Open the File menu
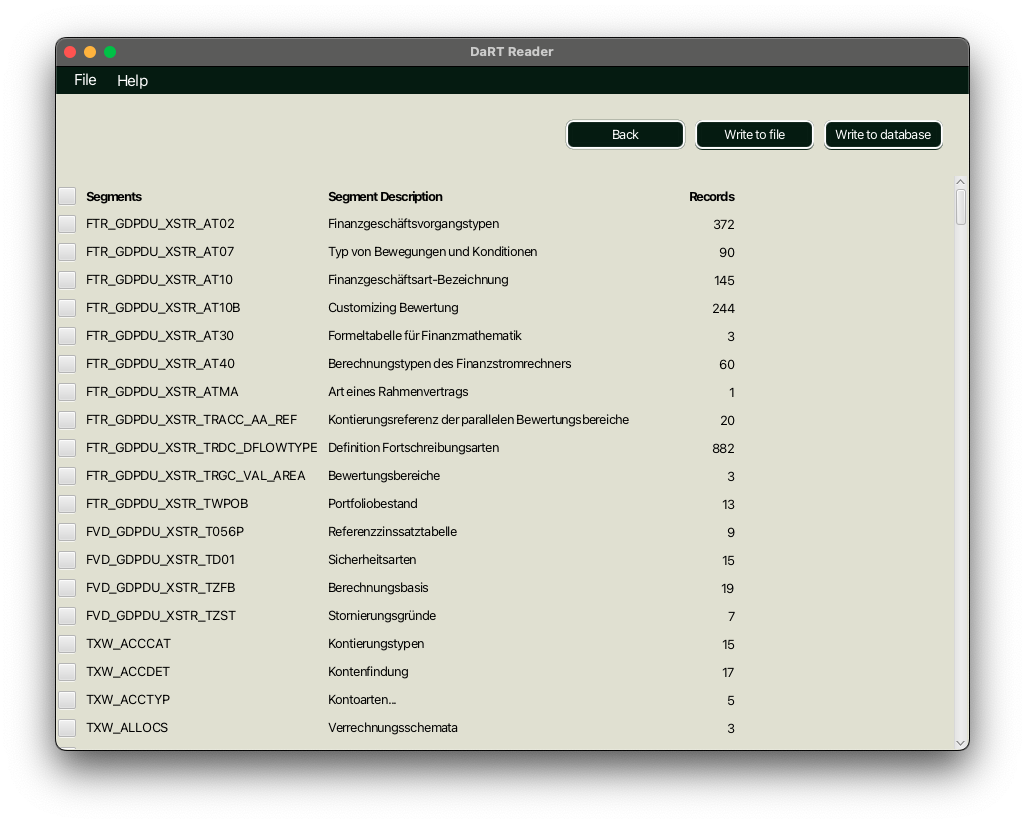The height and width of the screenshot is (824, 1025). coord(85,80)
